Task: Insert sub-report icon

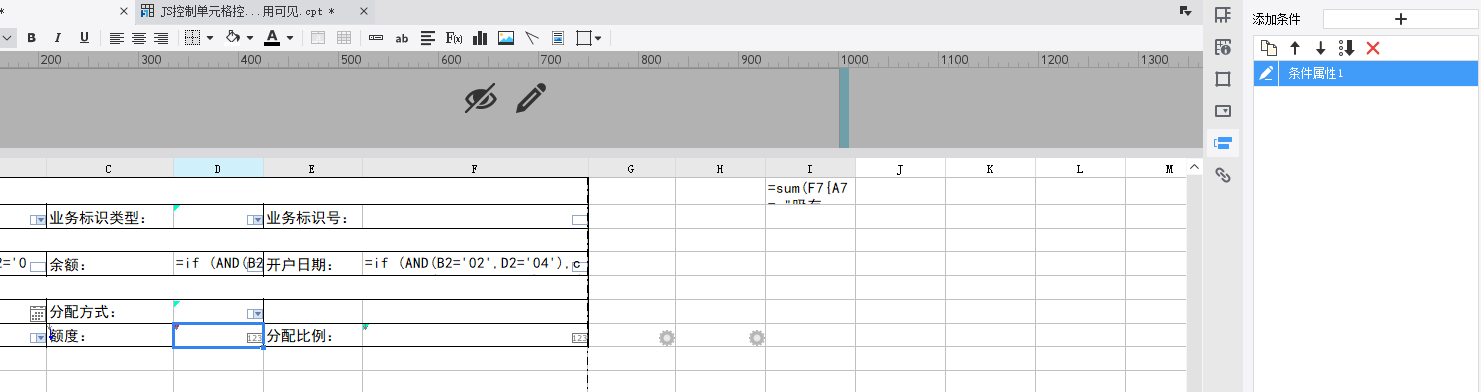Action: pyautogui.click(x=558, y=38)
